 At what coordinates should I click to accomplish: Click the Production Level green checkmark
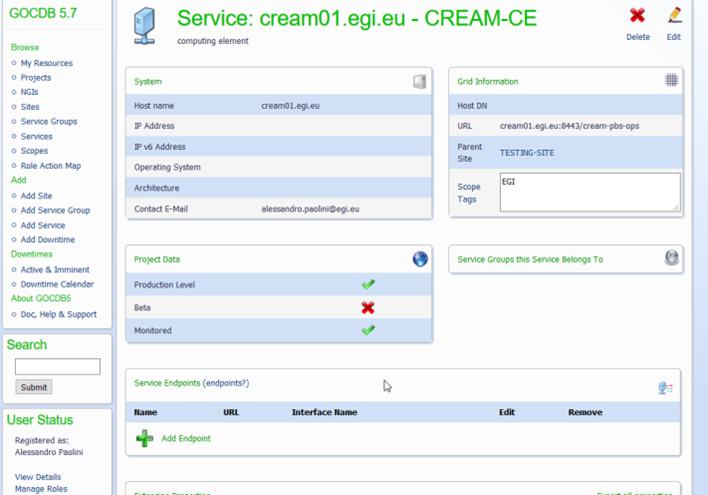click(x=368, y=284)
